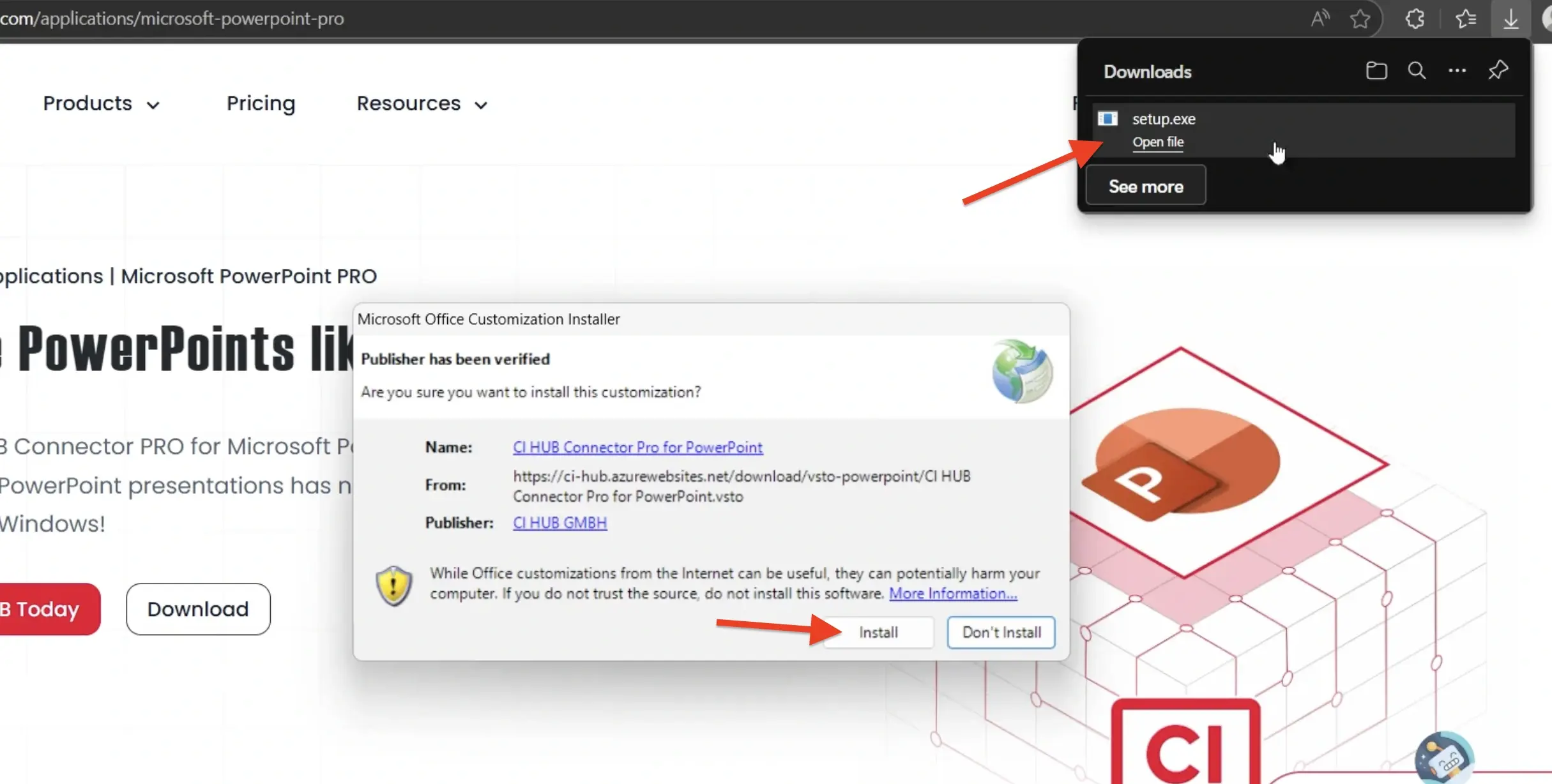
Task: Click the PowerPoint logo illustration
Action: tap(1182, 464)
